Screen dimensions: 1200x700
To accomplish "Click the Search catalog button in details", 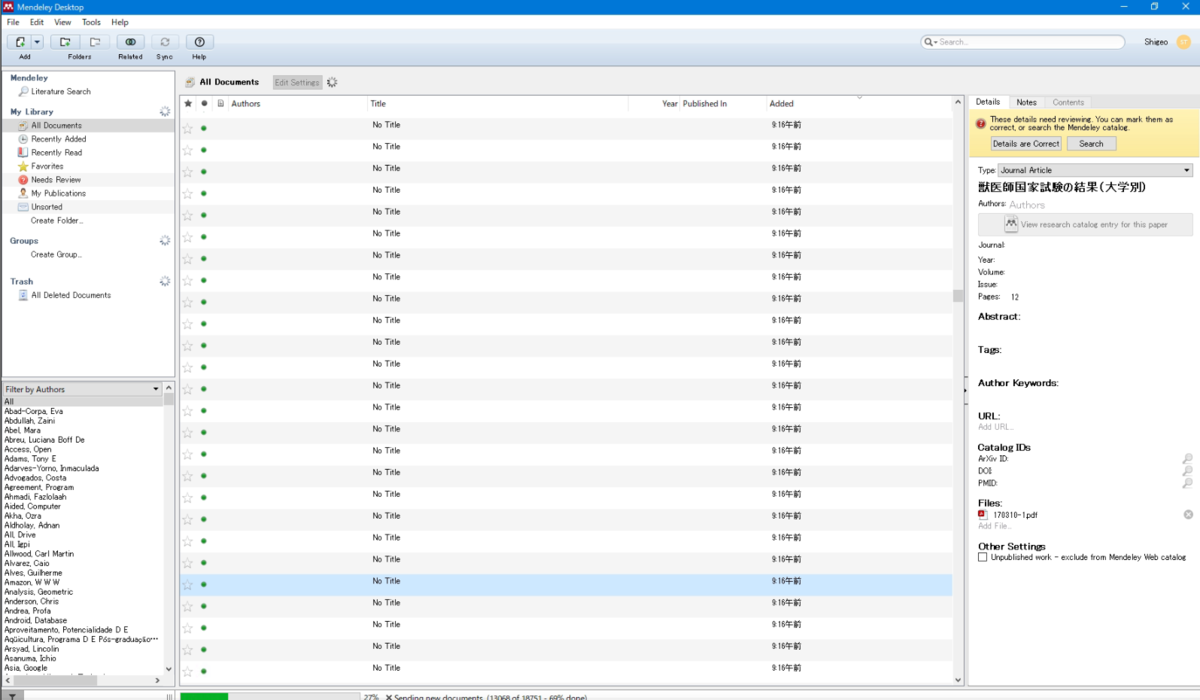I will (1091, 143).
